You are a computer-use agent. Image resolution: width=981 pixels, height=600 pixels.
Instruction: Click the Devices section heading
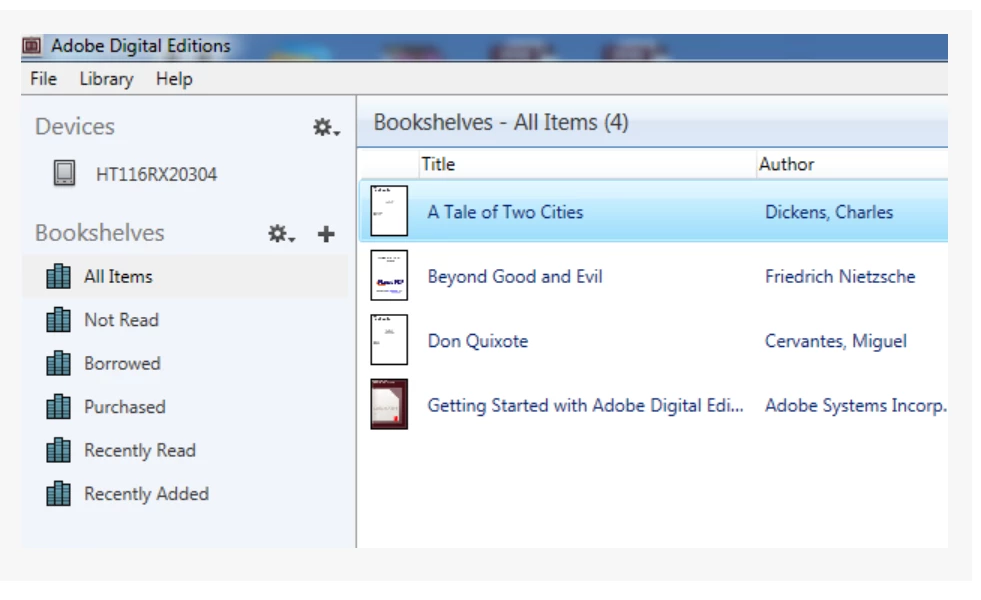(x=75, y=126)
